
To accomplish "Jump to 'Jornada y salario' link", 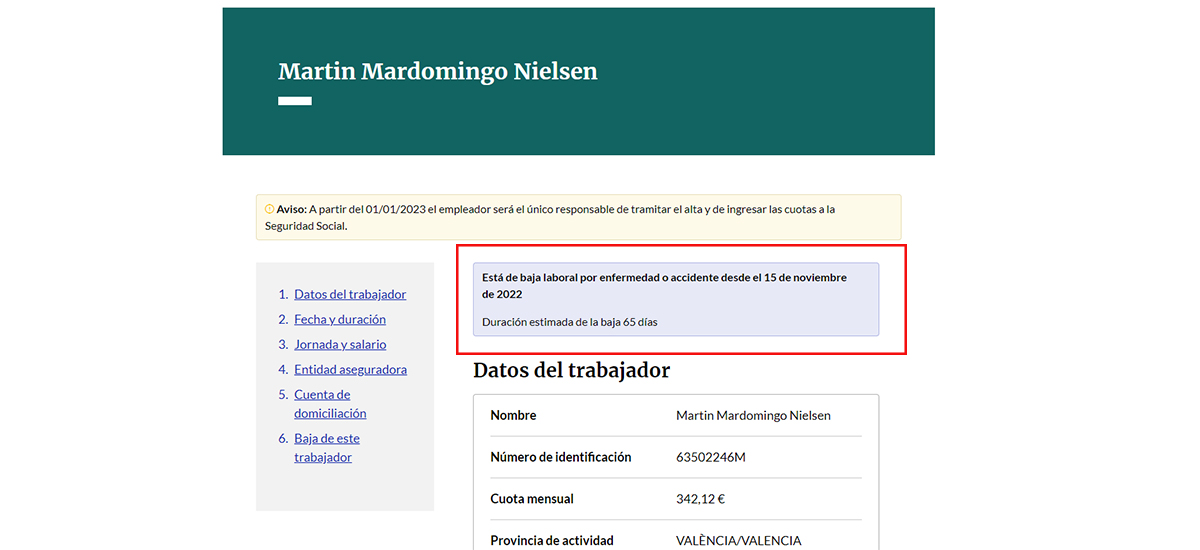I will pos(342,344).
